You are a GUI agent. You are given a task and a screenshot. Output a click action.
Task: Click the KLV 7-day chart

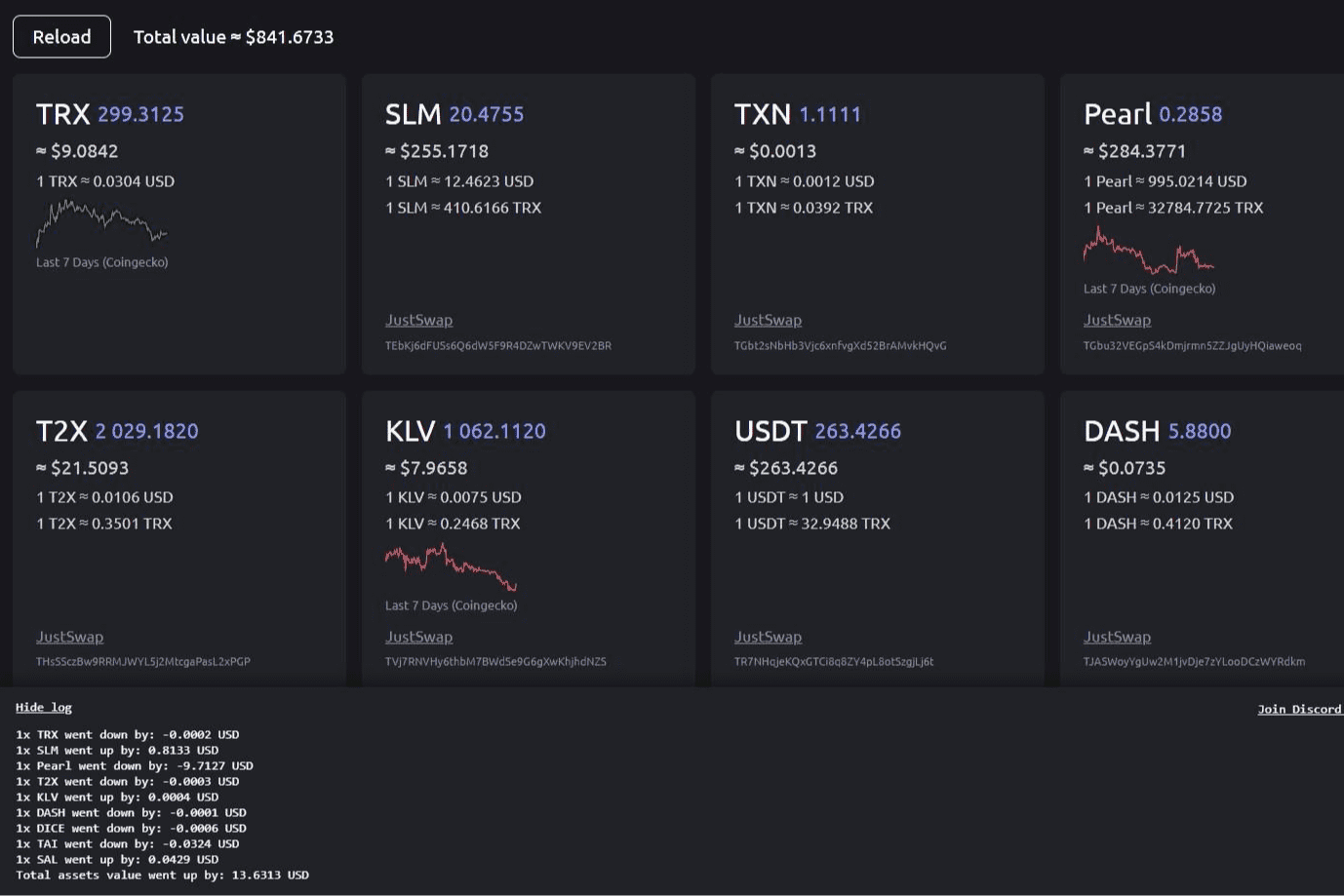point(450,565)
